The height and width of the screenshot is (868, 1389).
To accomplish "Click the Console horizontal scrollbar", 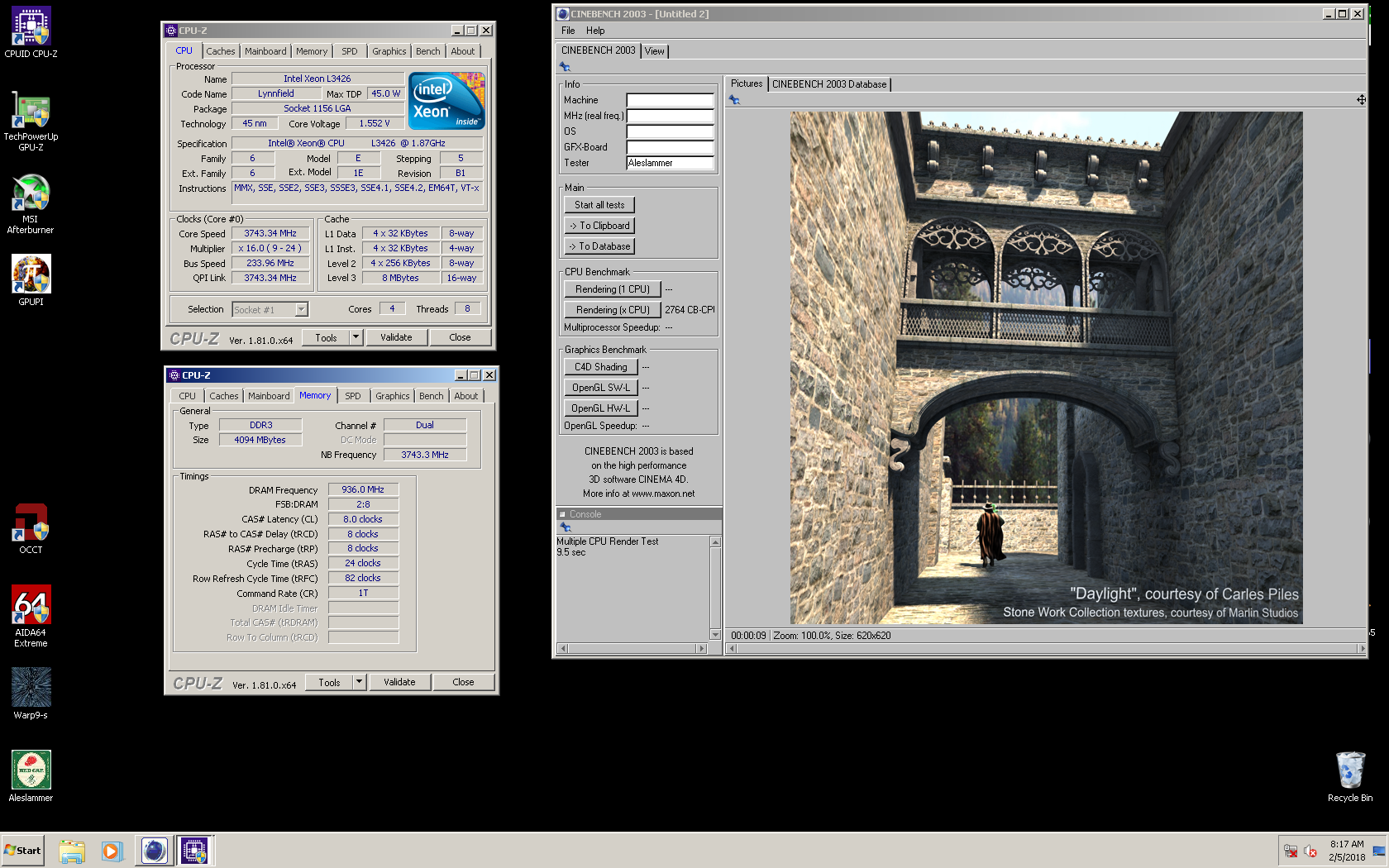I will pyautogui.click(x=632, y=648).
